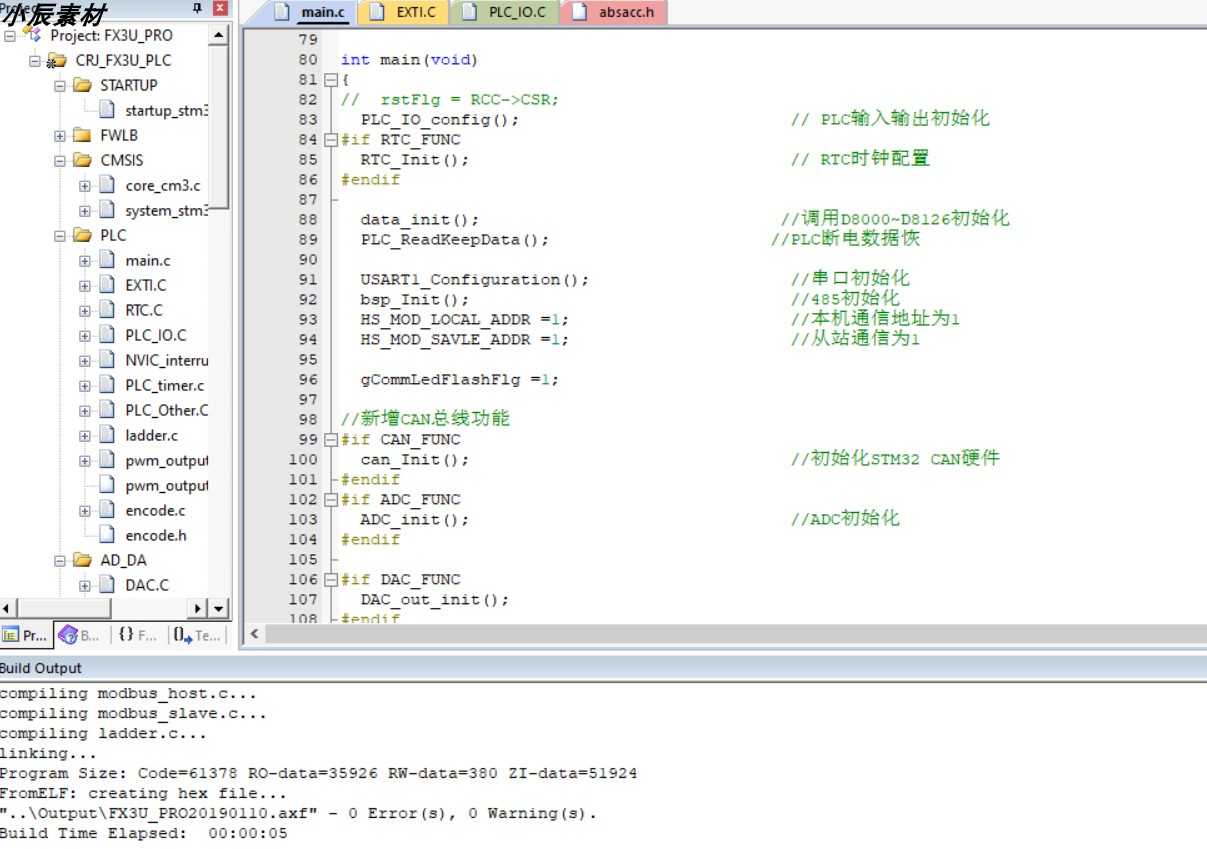Switch to the absacc.h editor tab

click(x=613, y=13)
